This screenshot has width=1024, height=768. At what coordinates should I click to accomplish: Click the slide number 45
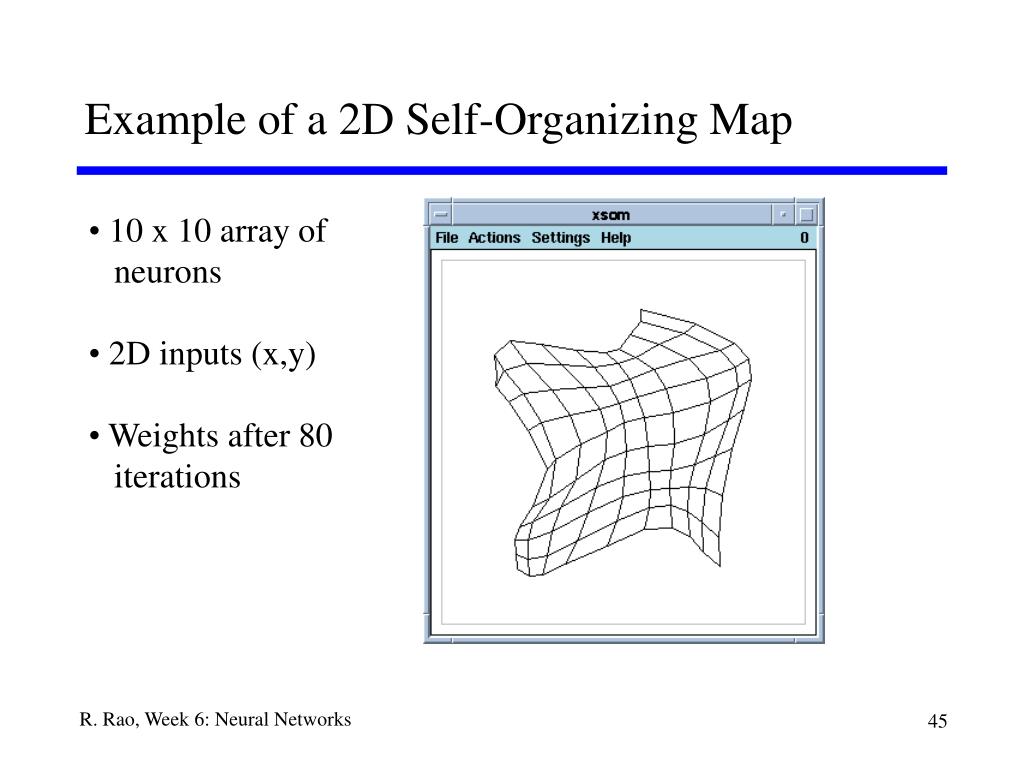(x=937, y=721)
